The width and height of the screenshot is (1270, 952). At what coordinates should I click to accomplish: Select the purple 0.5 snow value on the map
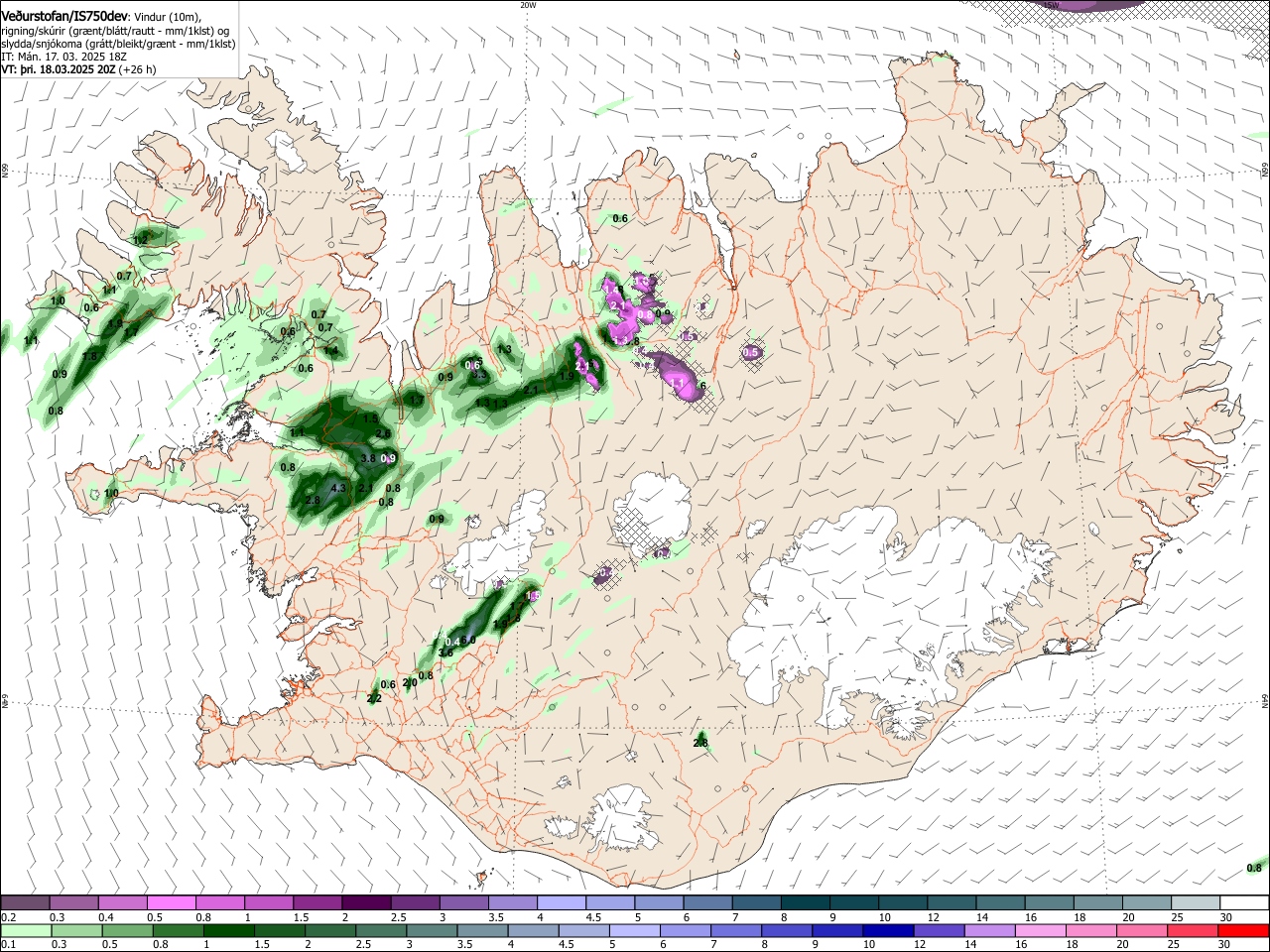tap(751, 352)
